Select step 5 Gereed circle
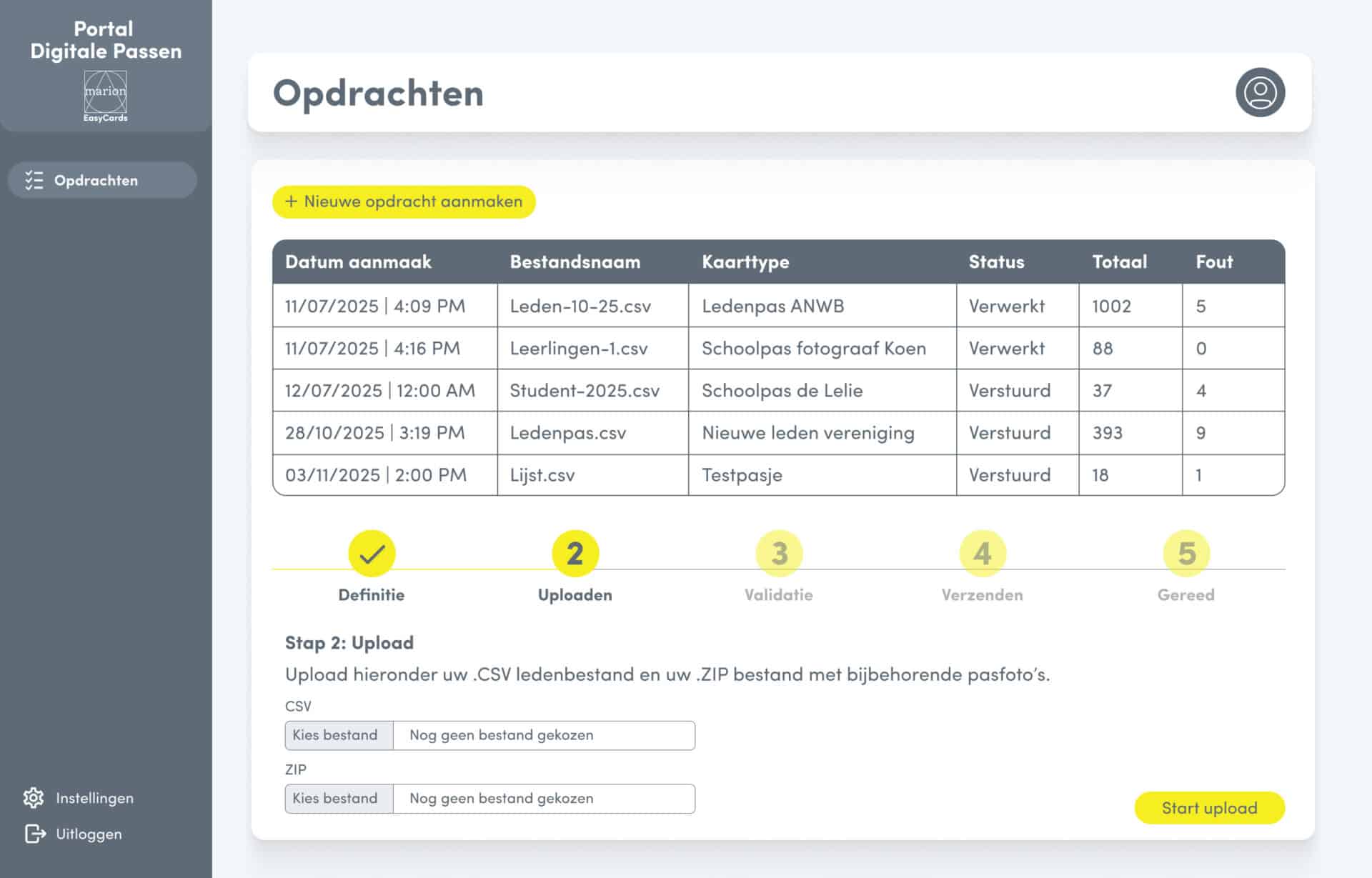1372x878 pixels. (1186, 554)
